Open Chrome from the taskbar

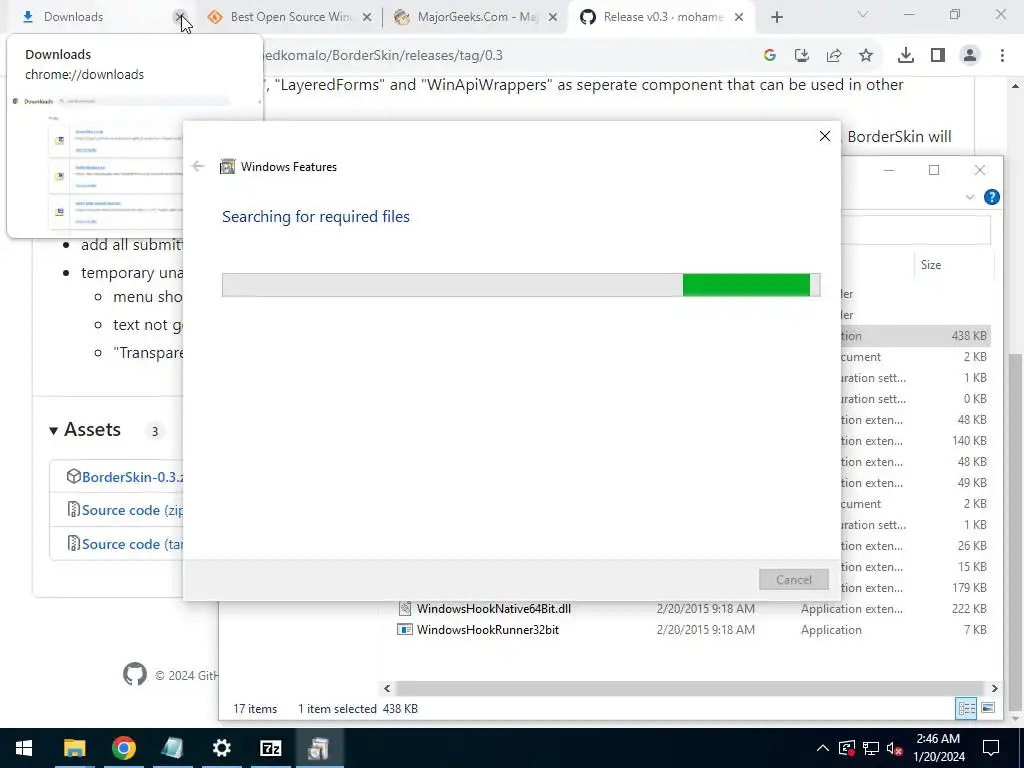coord(123,748)
